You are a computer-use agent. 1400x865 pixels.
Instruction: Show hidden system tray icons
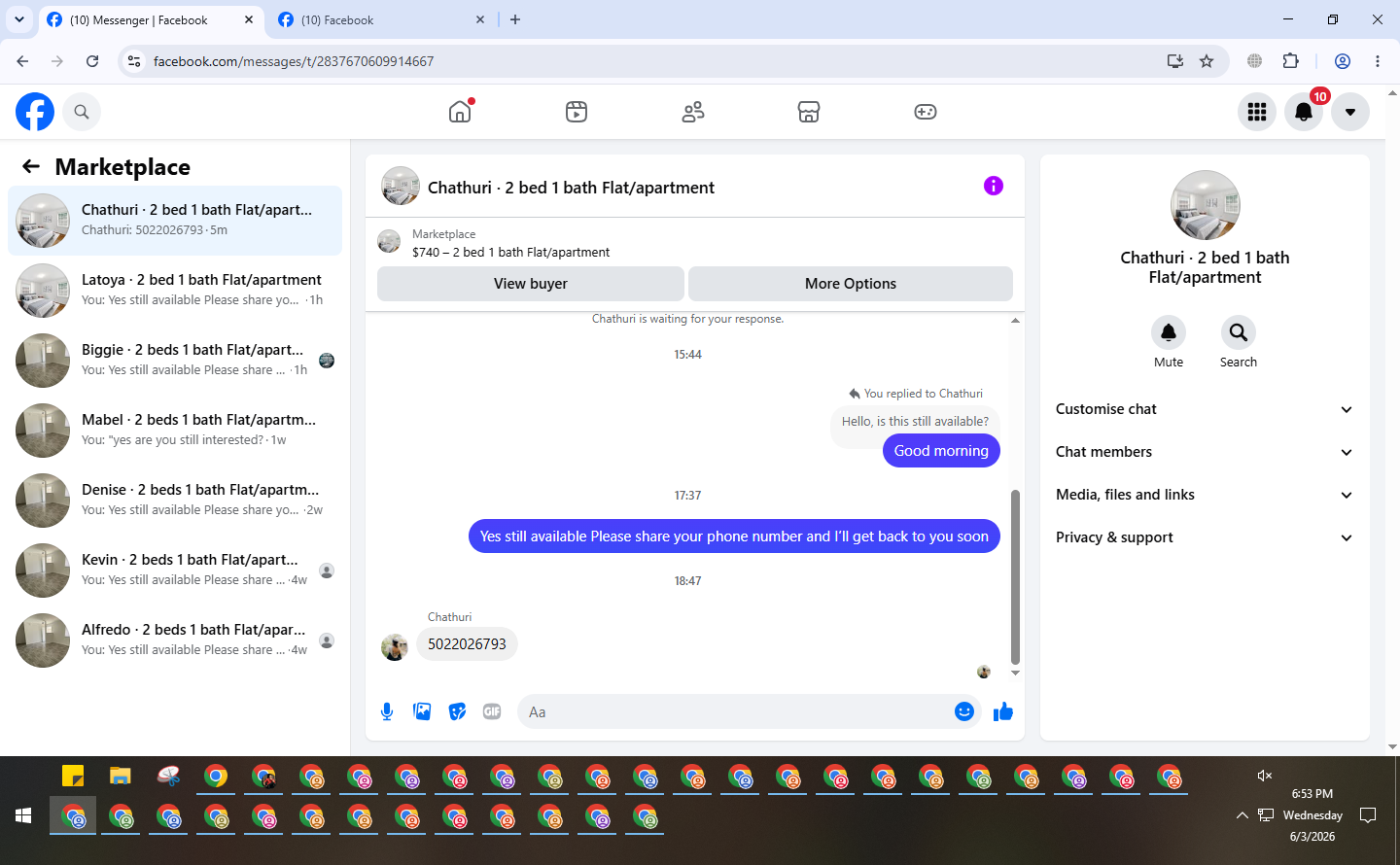(1242, 815)
